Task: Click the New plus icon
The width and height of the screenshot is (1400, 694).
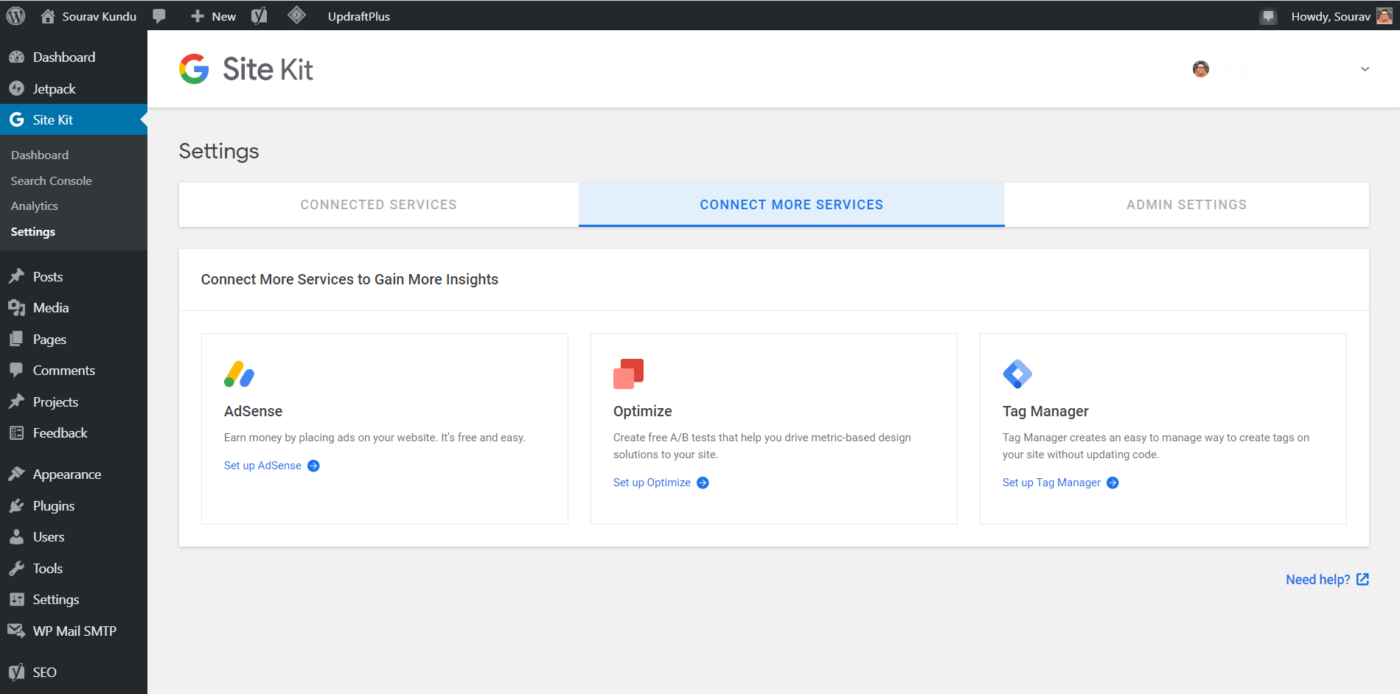Action: [x=197, y=16]
